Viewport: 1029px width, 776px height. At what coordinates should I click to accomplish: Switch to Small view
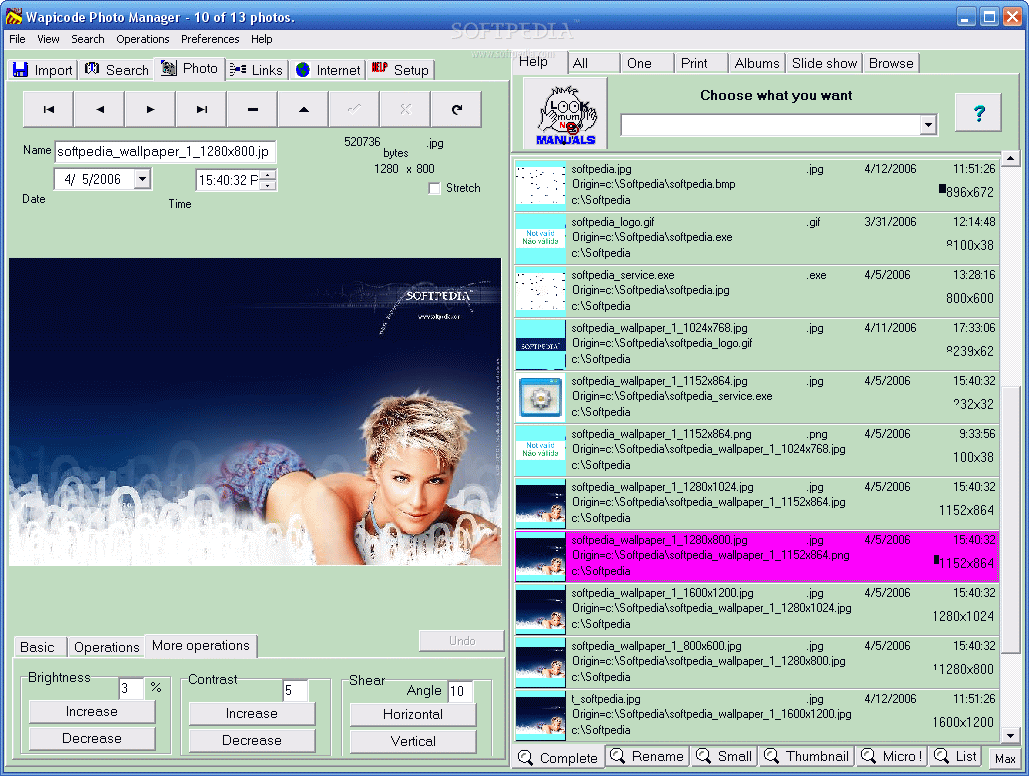pos(724,756)
